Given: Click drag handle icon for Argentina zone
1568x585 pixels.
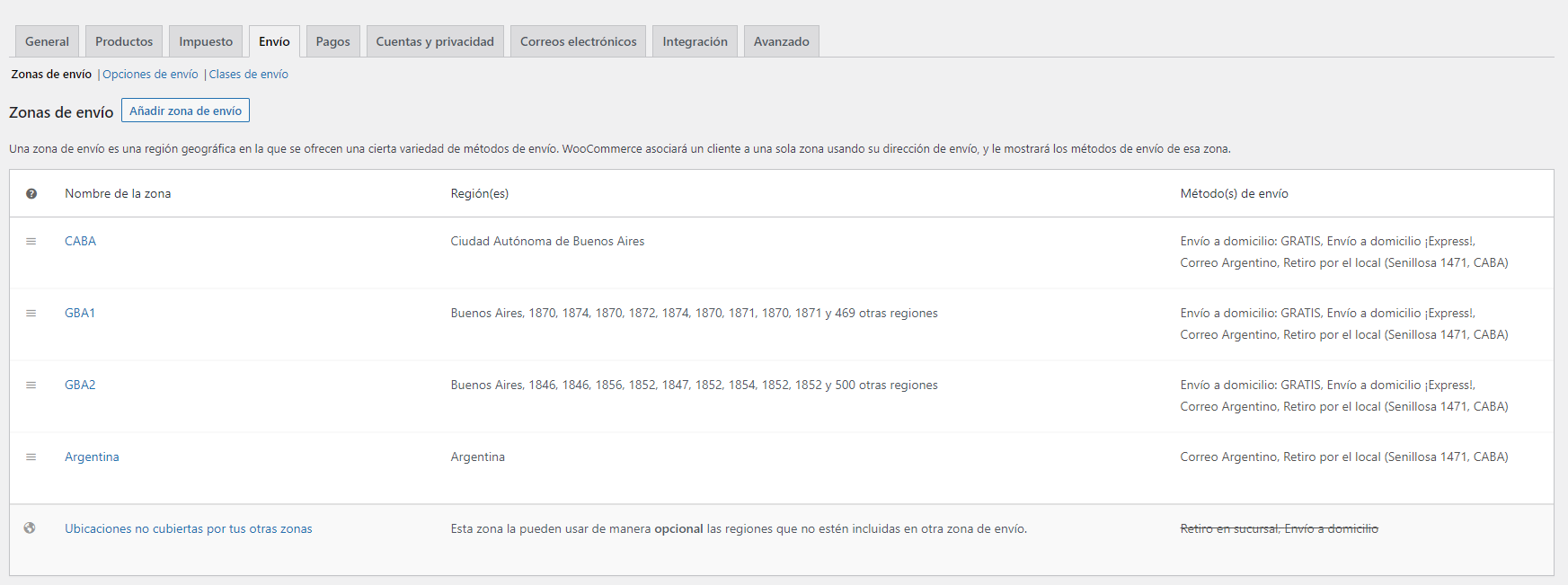Looking at the screenshot, I should click(x=31, y=456).
